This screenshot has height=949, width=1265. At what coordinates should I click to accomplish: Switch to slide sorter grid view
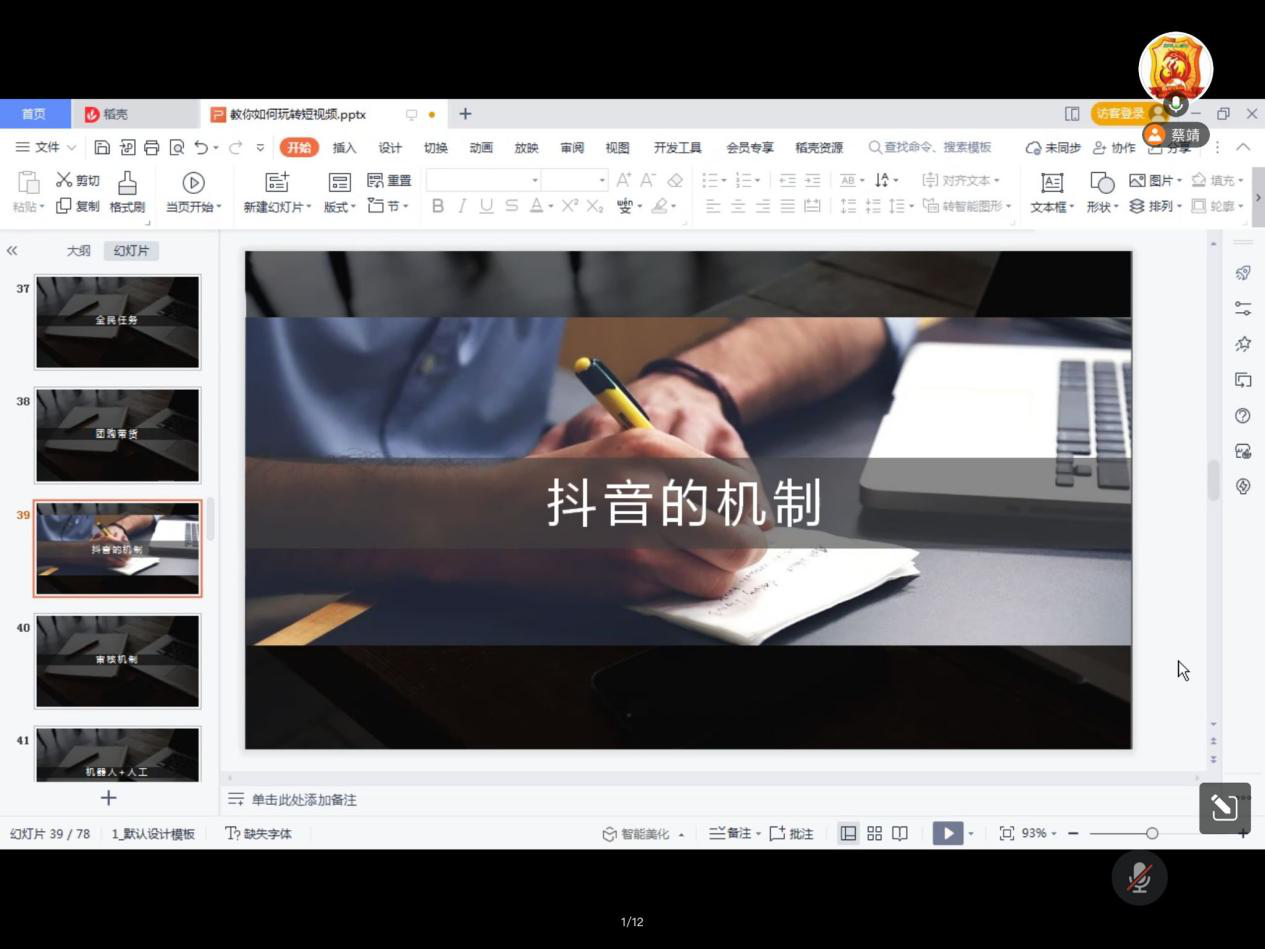point(874,834)
